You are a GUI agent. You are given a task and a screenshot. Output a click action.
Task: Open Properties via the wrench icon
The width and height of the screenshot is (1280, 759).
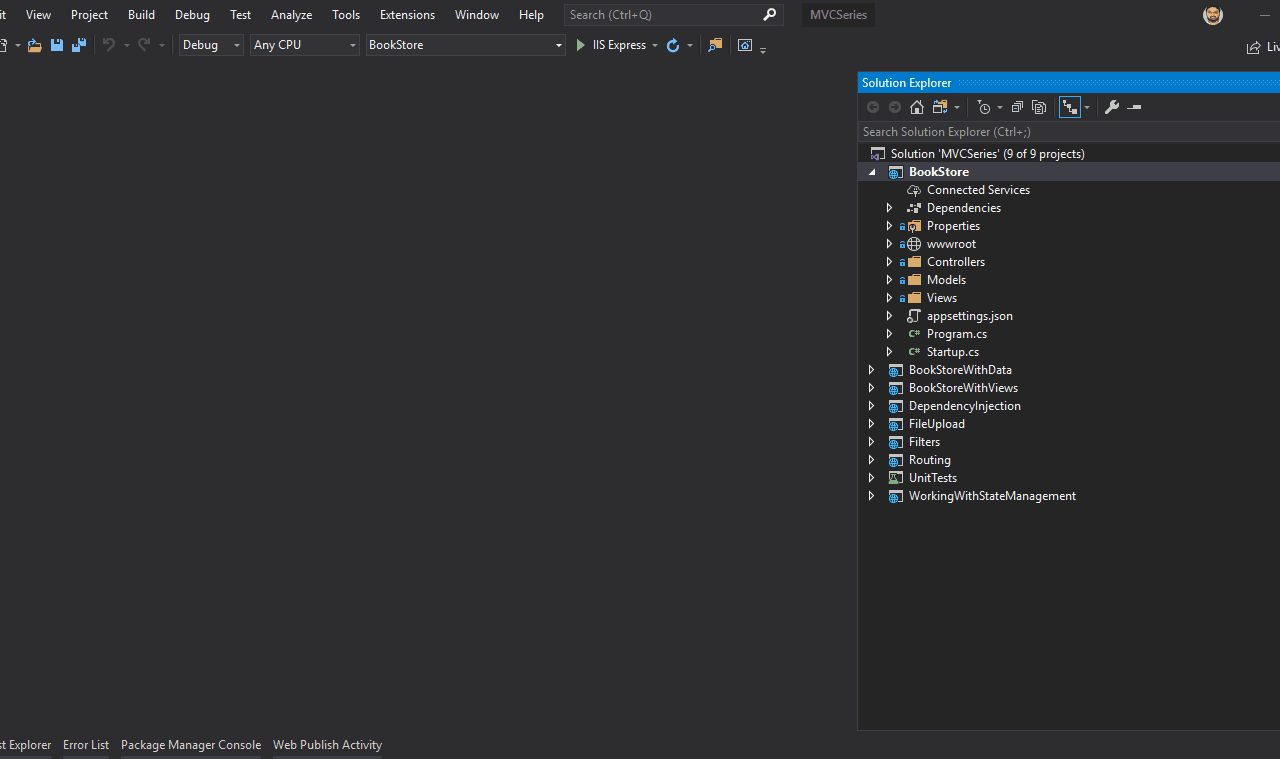tap(1111, 107)
